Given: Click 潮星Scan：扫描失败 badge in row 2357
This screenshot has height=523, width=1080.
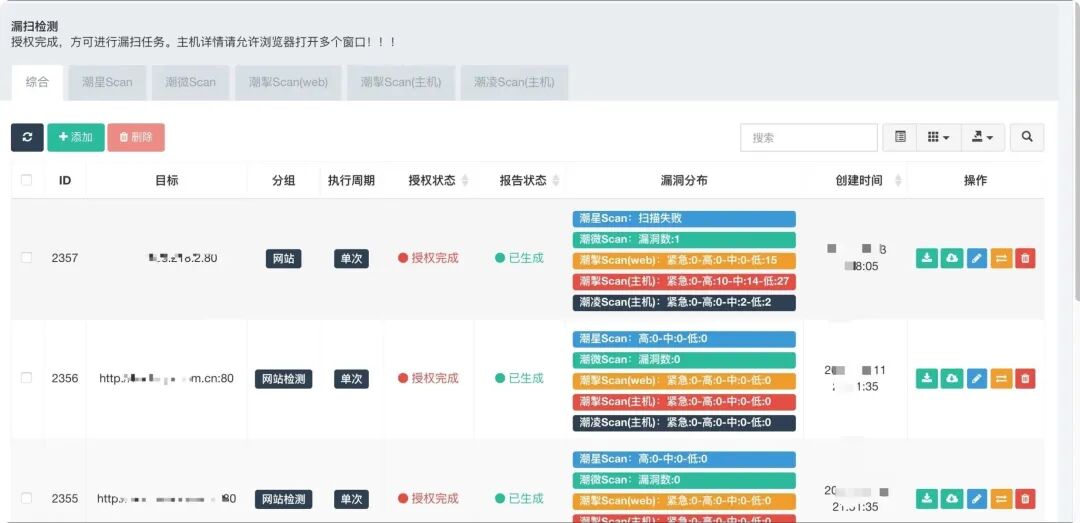Looking at the screenshot, I should point(684,218).
